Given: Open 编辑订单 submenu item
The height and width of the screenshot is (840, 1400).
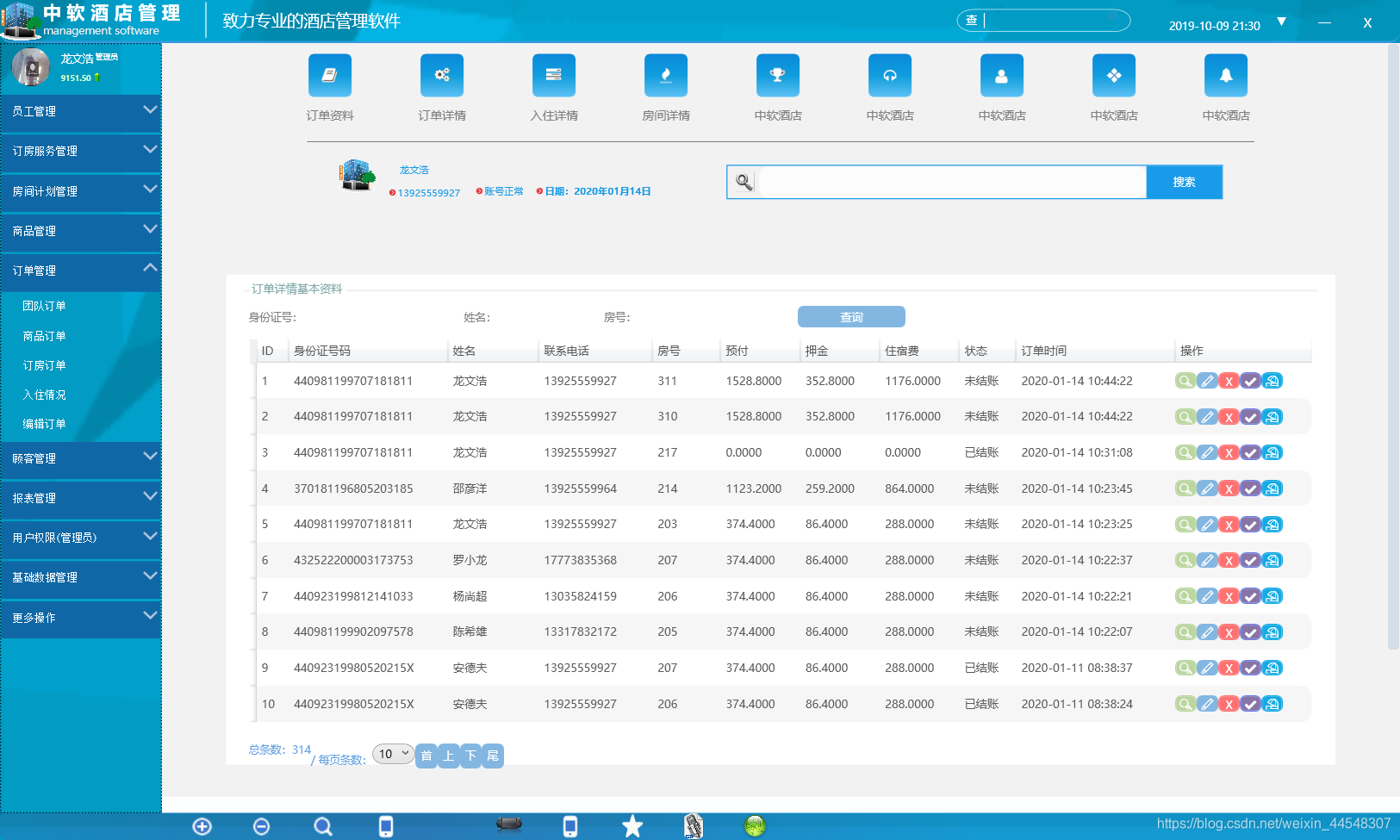Looking at the screenshot, I should pyautogui.click(x=44, y=424).
